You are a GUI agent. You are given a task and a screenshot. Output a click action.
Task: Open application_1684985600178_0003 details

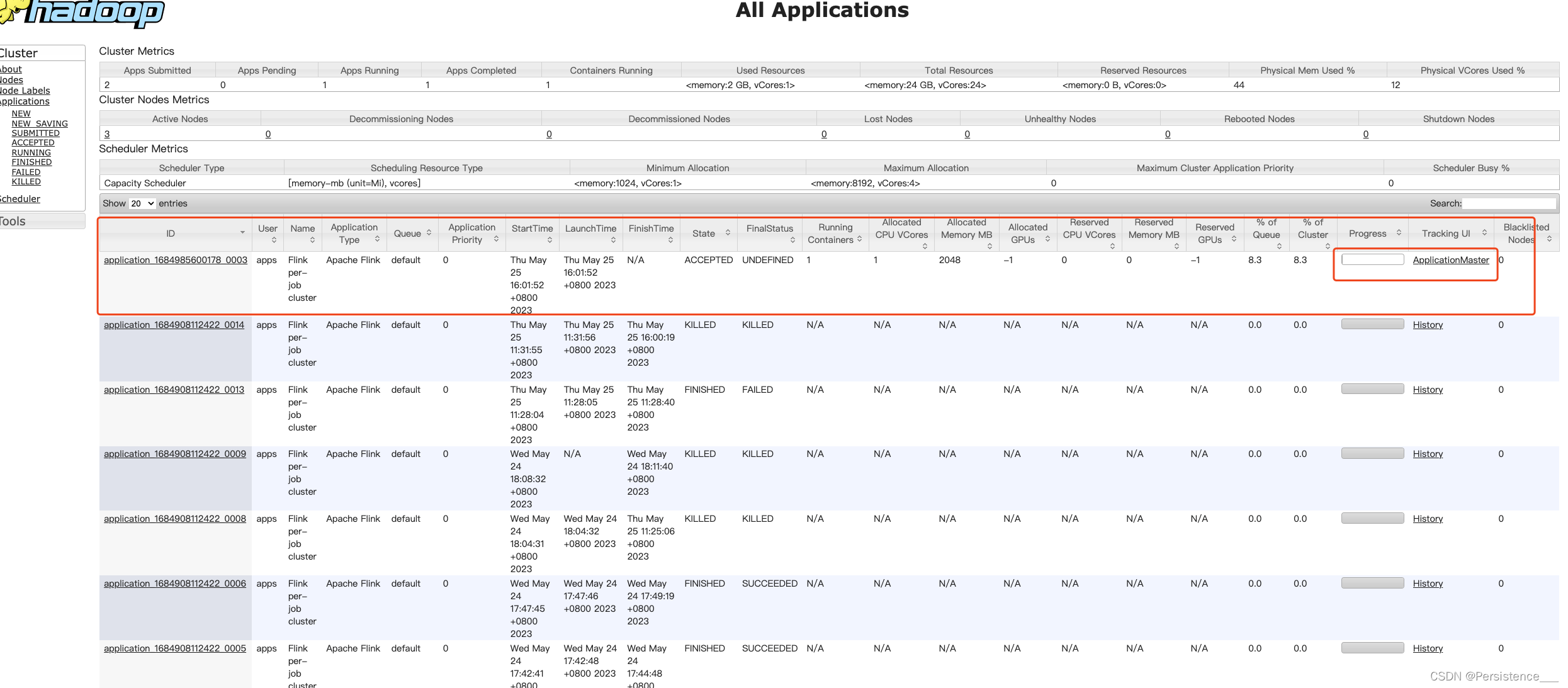(176, 260)
